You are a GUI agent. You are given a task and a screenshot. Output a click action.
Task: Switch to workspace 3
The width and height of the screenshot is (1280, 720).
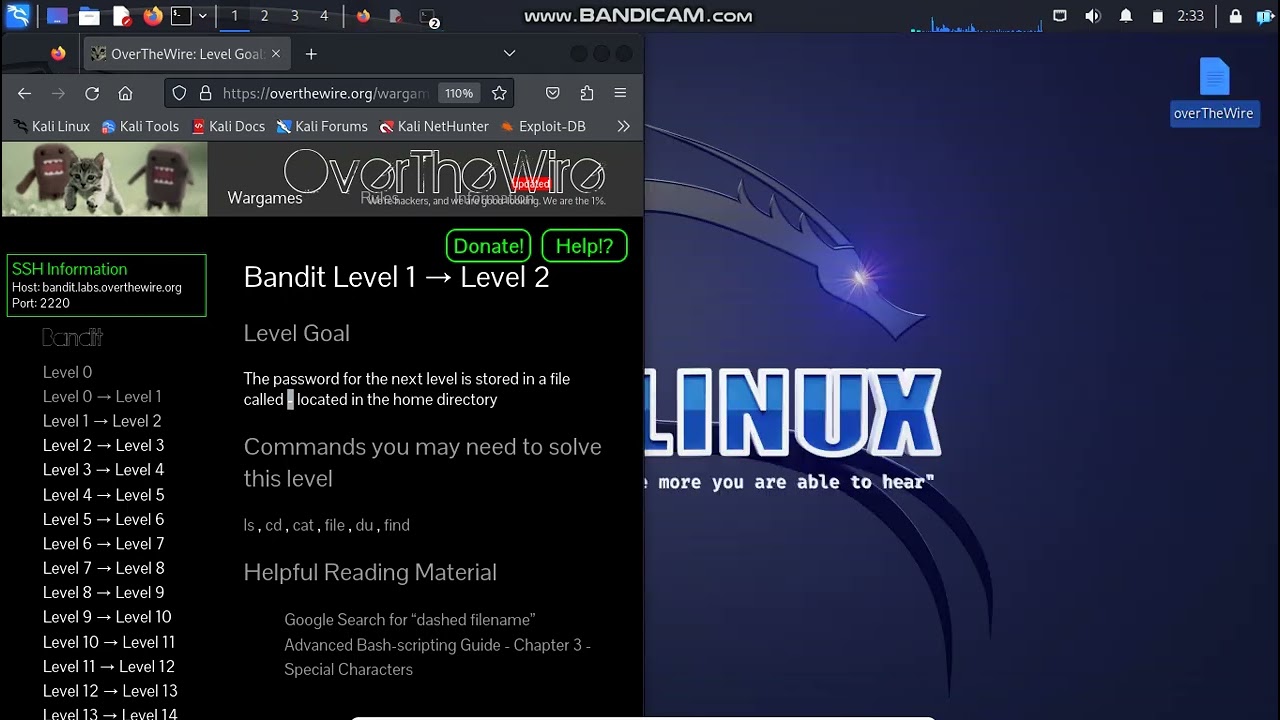coord(294,16)
